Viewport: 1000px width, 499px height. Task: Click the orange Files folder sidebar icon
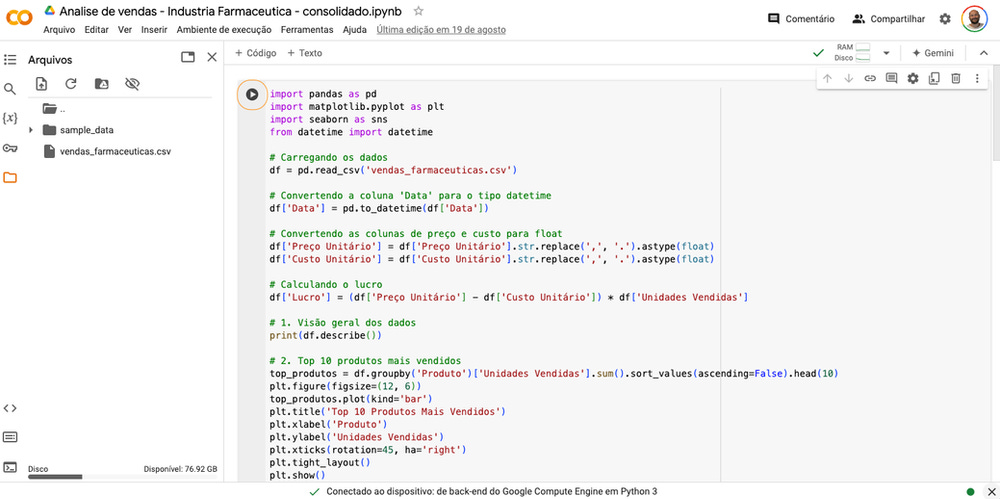10,177
